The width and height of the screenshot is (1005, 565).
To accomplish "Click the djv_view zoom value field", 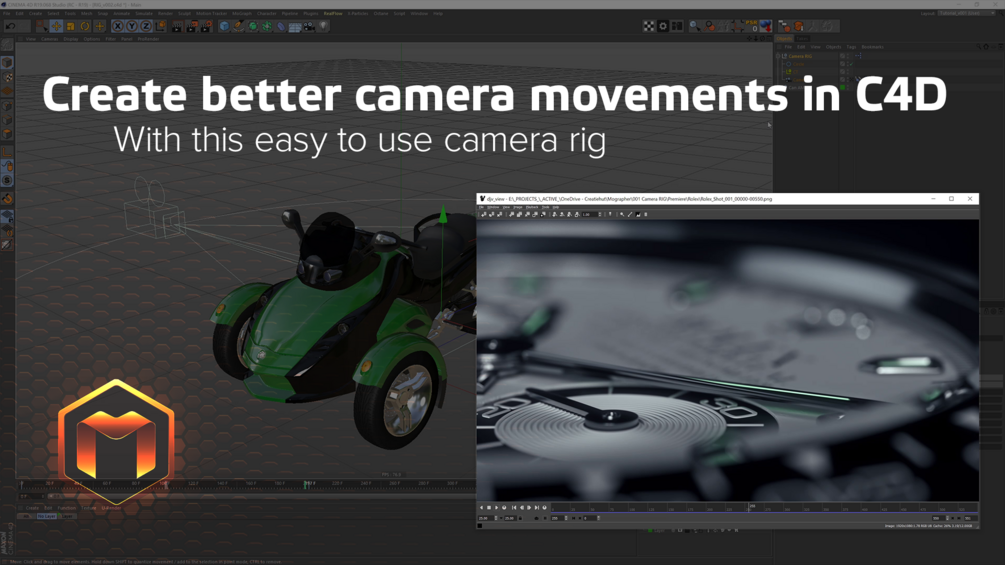I will click(588, 214).
